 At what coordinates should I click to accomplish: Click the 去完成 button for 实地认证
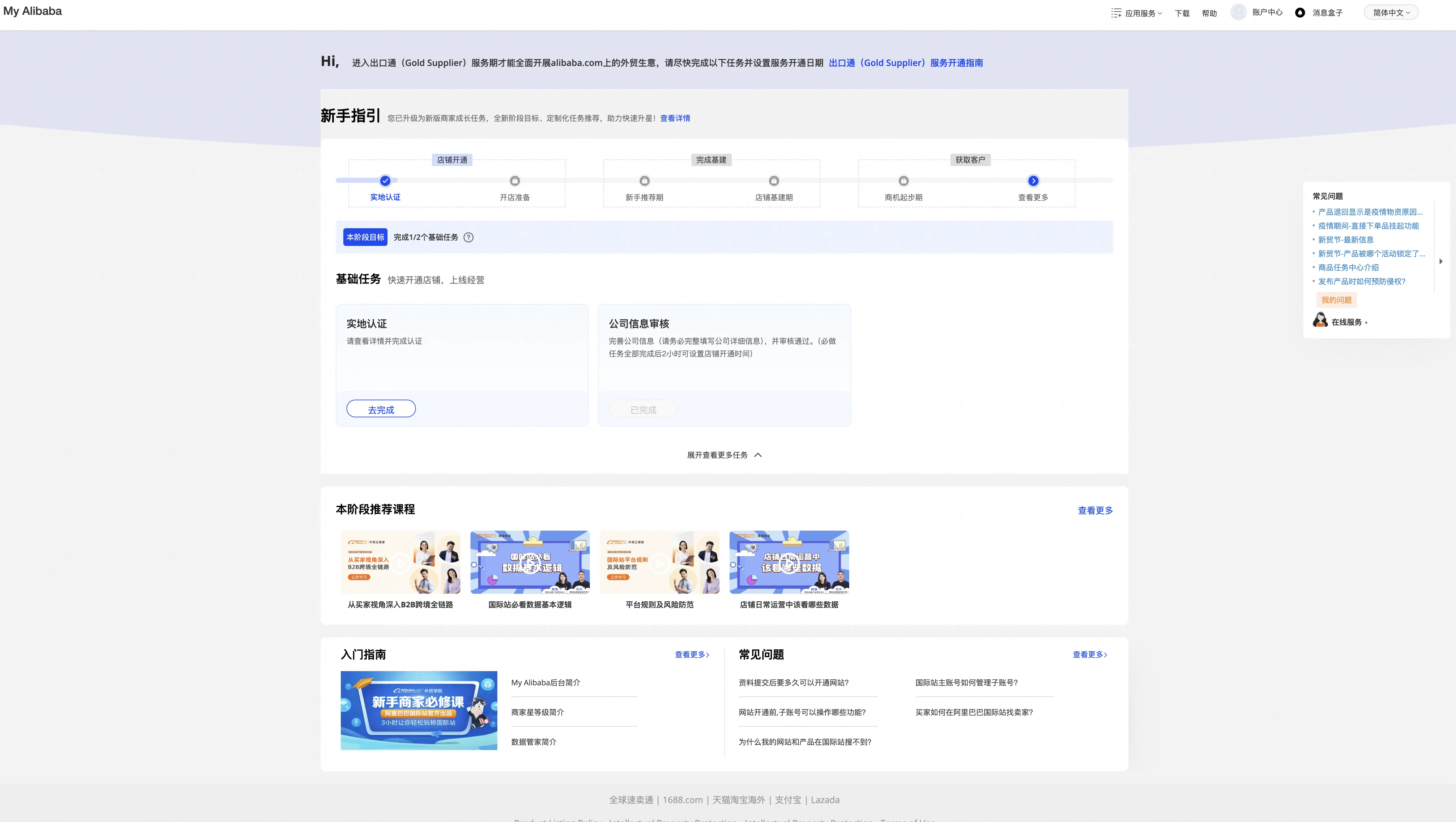tap(381, 409)
